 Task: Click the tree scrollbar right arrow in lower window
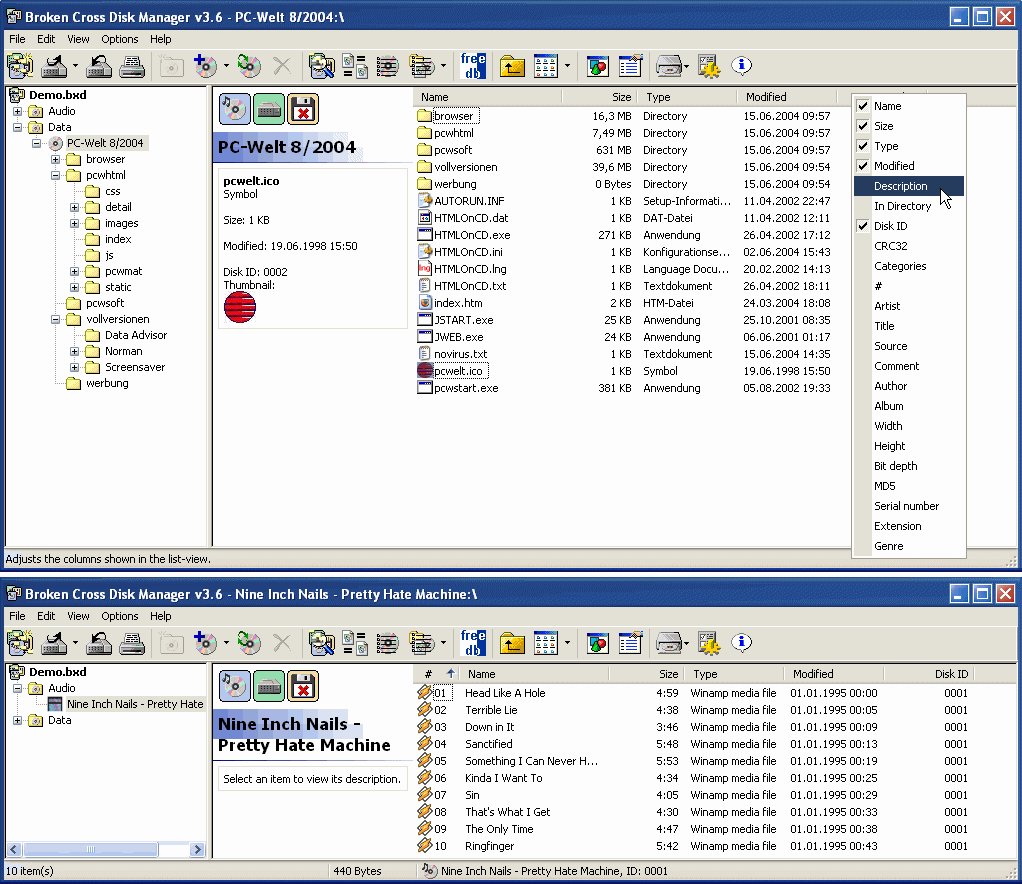pyautogui.click(x=197, y=849)
